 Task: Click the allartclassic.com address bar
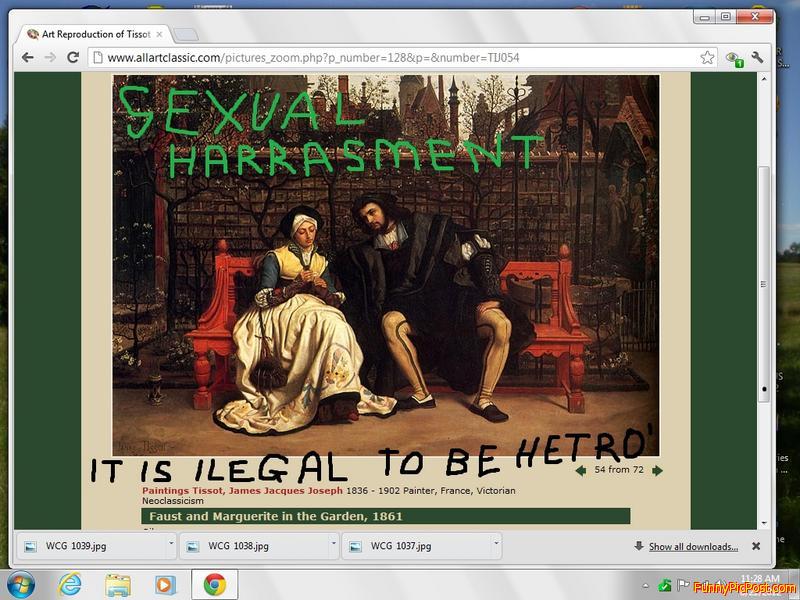tap(403, 58)
